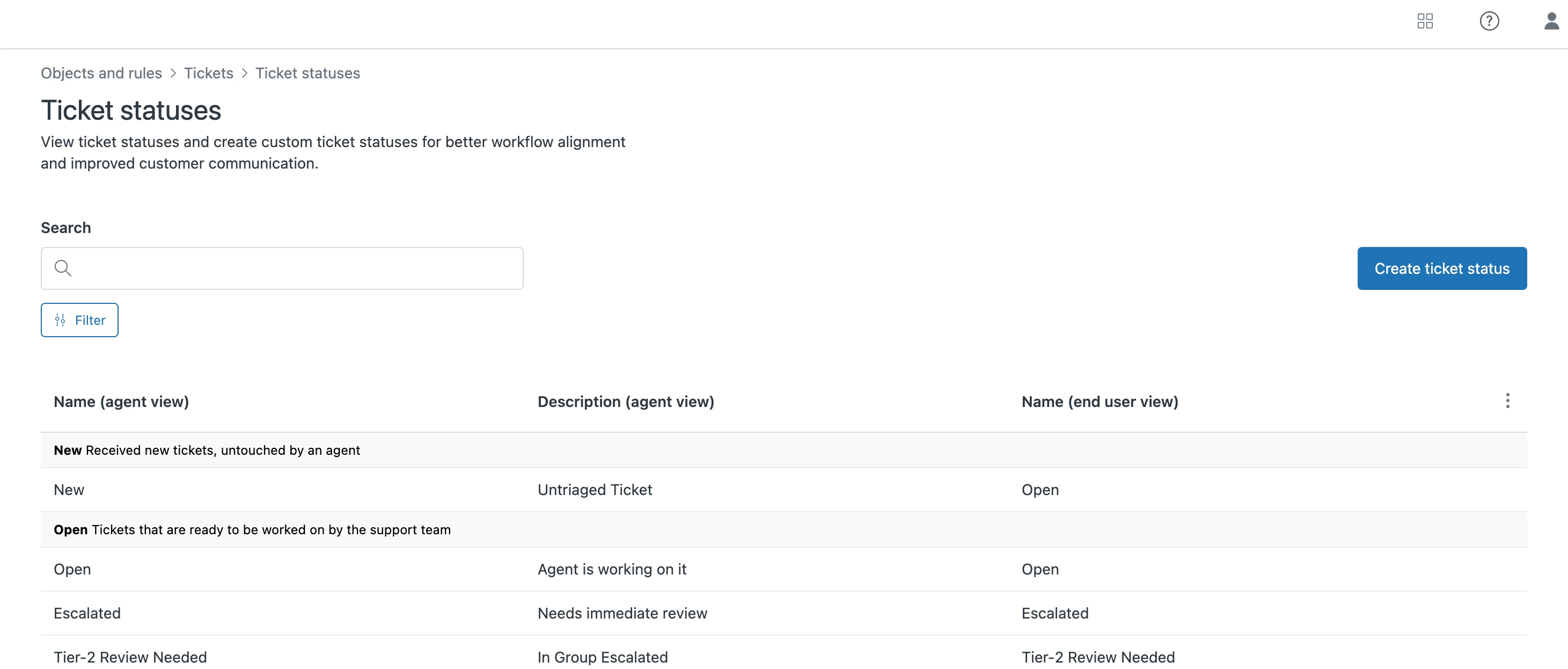This screenshot has width=1568, height=669.
Task: Go to Objects and rules breadcrumb
Action: click(x=101, y=73)
